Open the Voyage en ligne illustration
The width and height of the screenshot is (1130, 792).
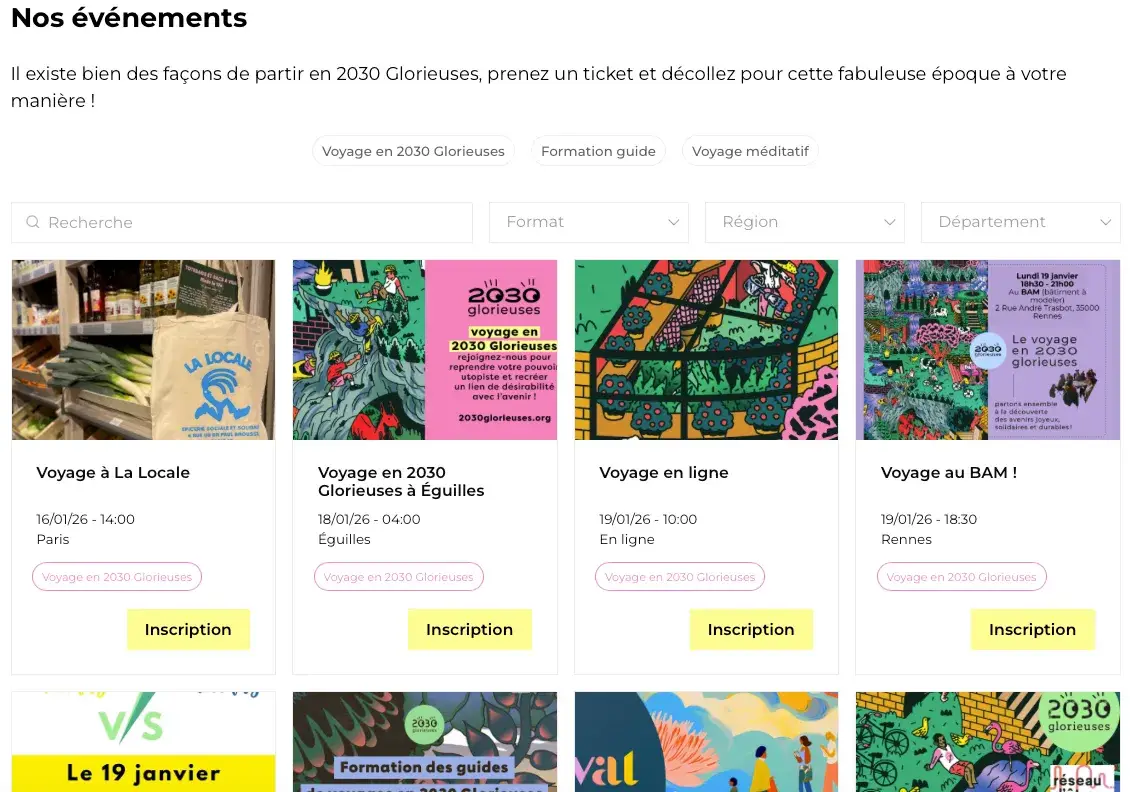click(706, 350)
